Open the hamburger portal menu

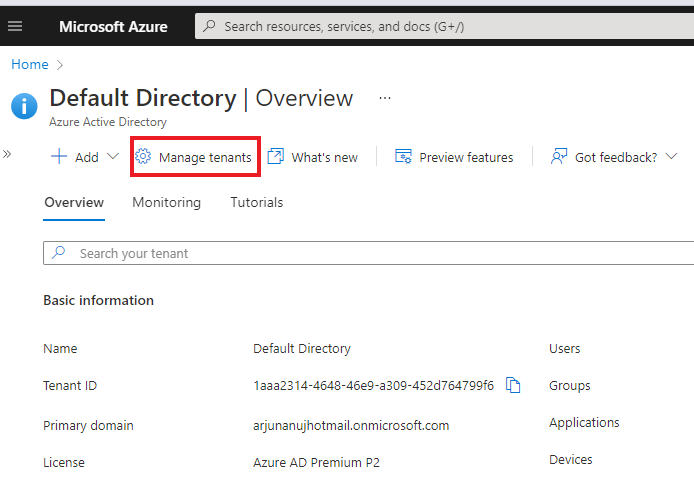pyautogui.click(x=15, y=26)
